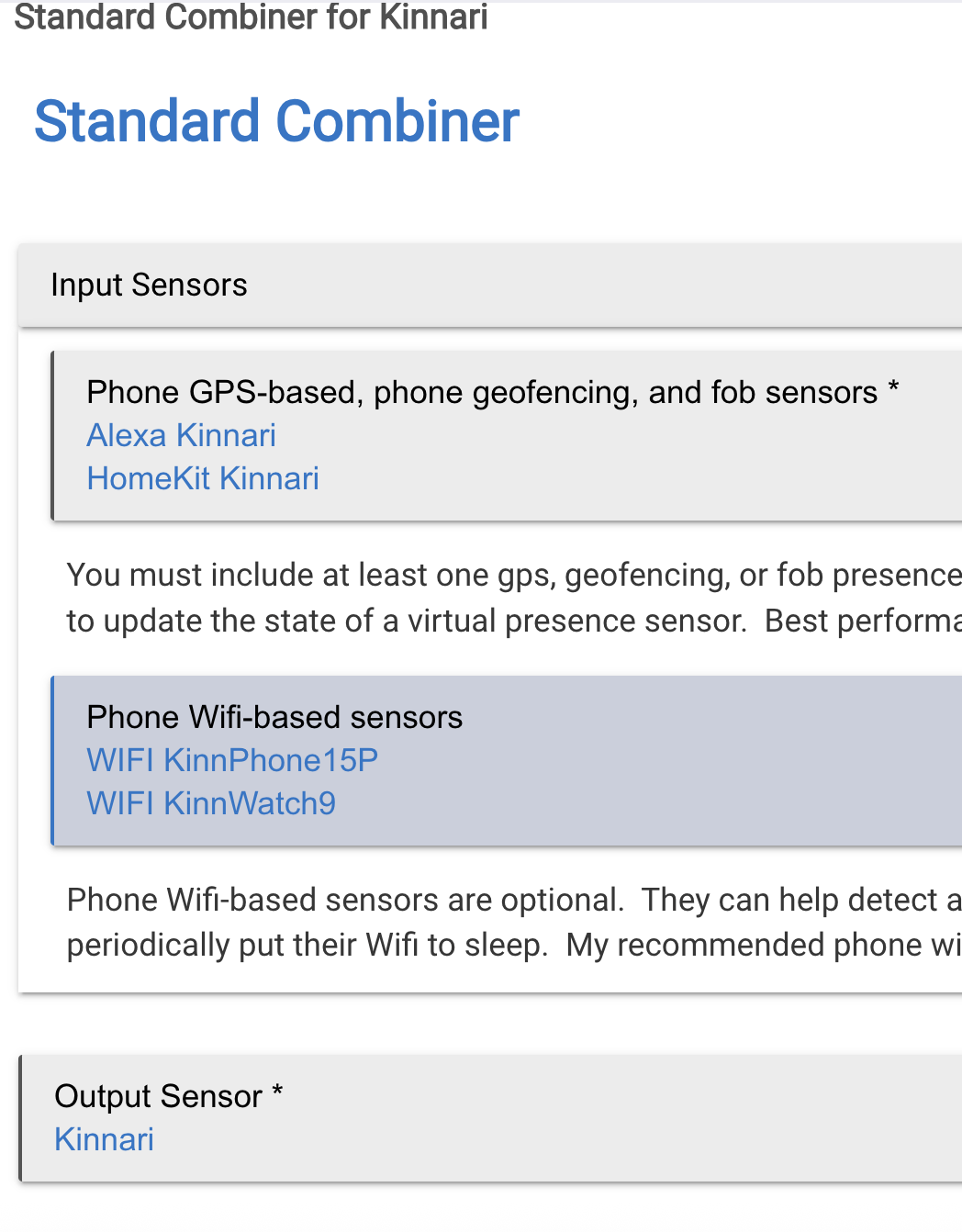Select the Alexa Kinnari sensor entry
This screenshot has height=1232, width=962.
click(181, 435)
